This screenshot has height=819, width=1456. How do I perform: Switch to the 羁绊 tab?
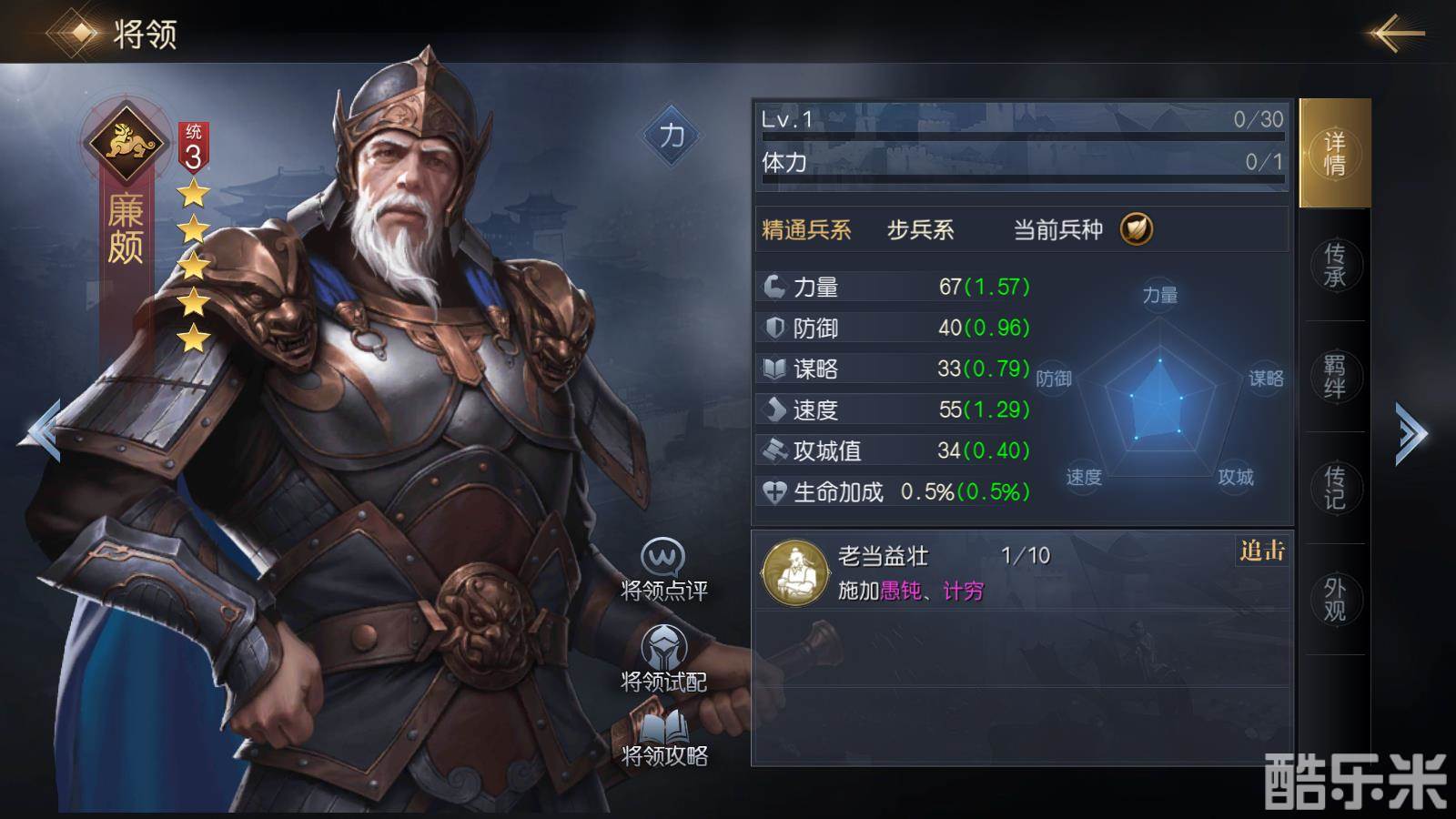click(1334, 376)
